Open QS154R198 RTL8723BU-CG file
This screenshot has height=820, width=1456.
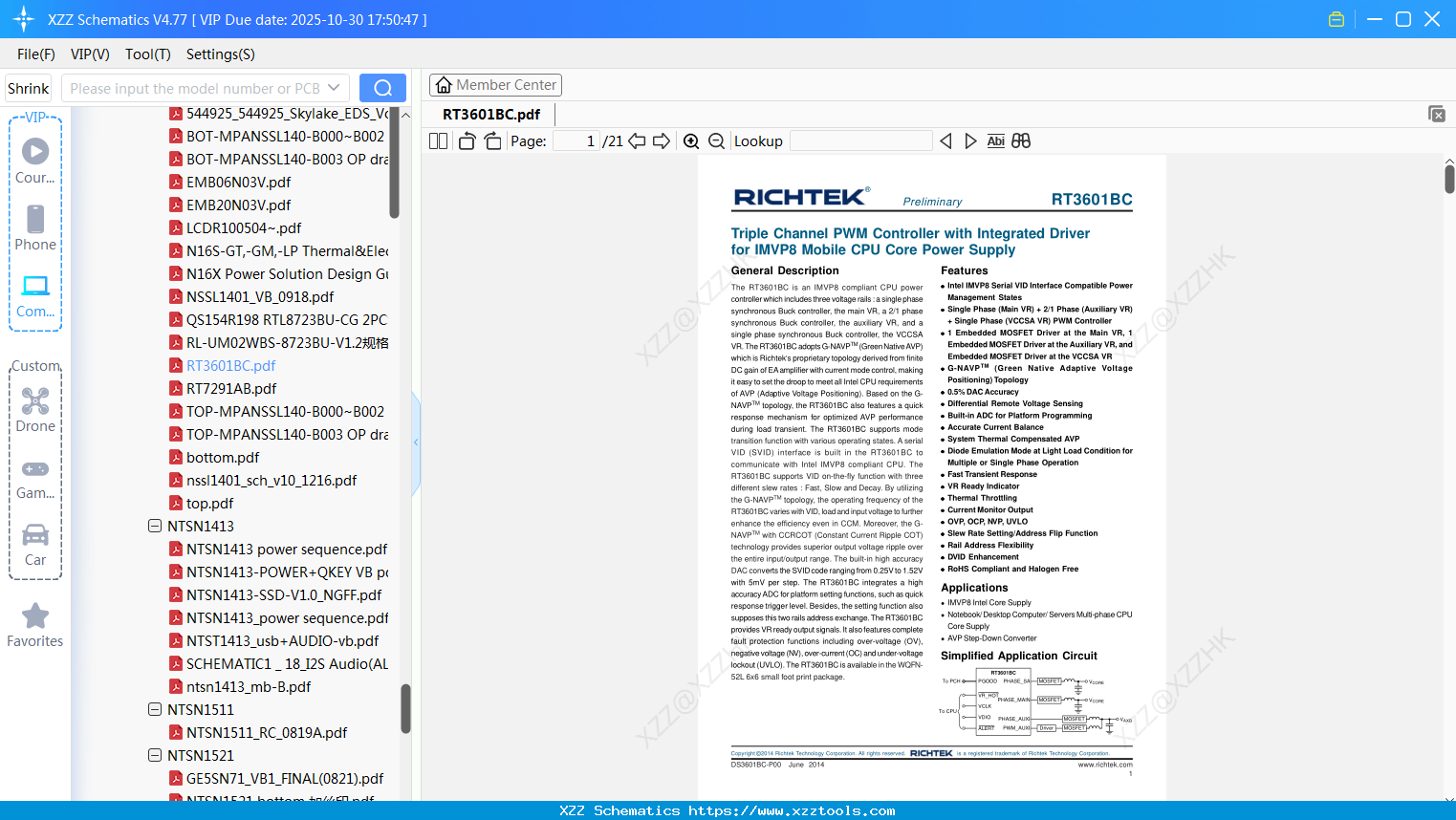click(287, 319)
